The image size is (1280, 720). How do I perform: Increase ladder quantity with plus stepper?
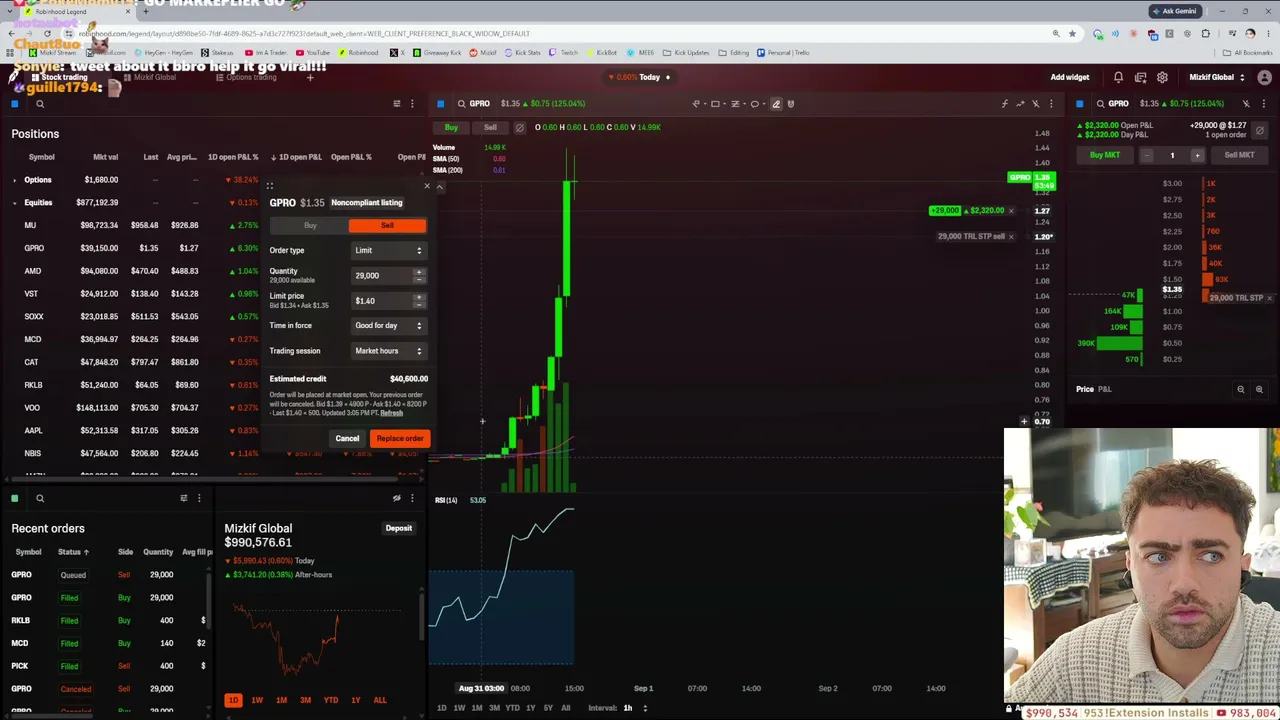click(x=1197, y=155)
